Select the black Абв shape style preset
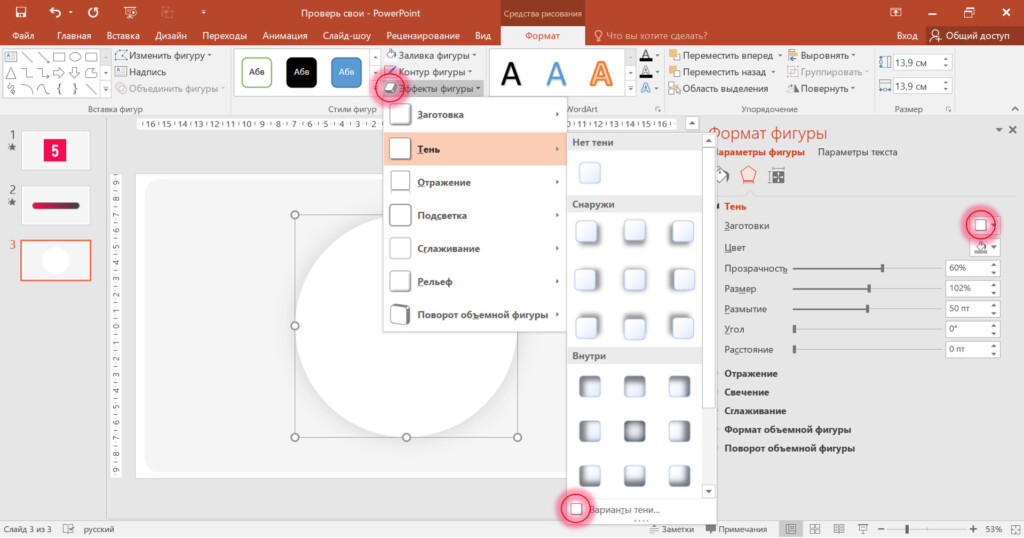Screen dimensions: 1024x538 tap(301, 72)
